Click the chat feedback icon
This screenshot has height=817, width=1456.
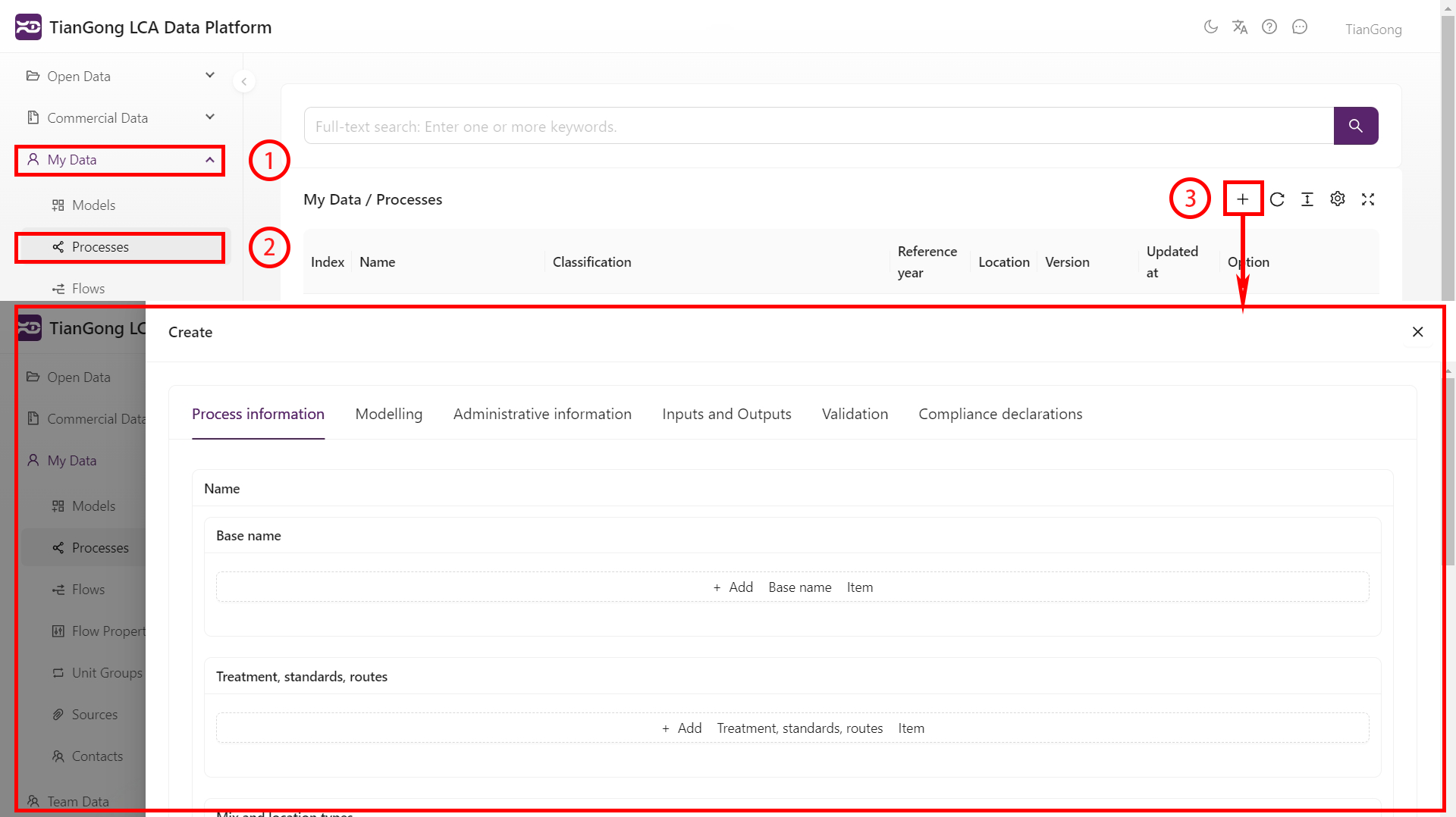click(x=1300, y=27)
